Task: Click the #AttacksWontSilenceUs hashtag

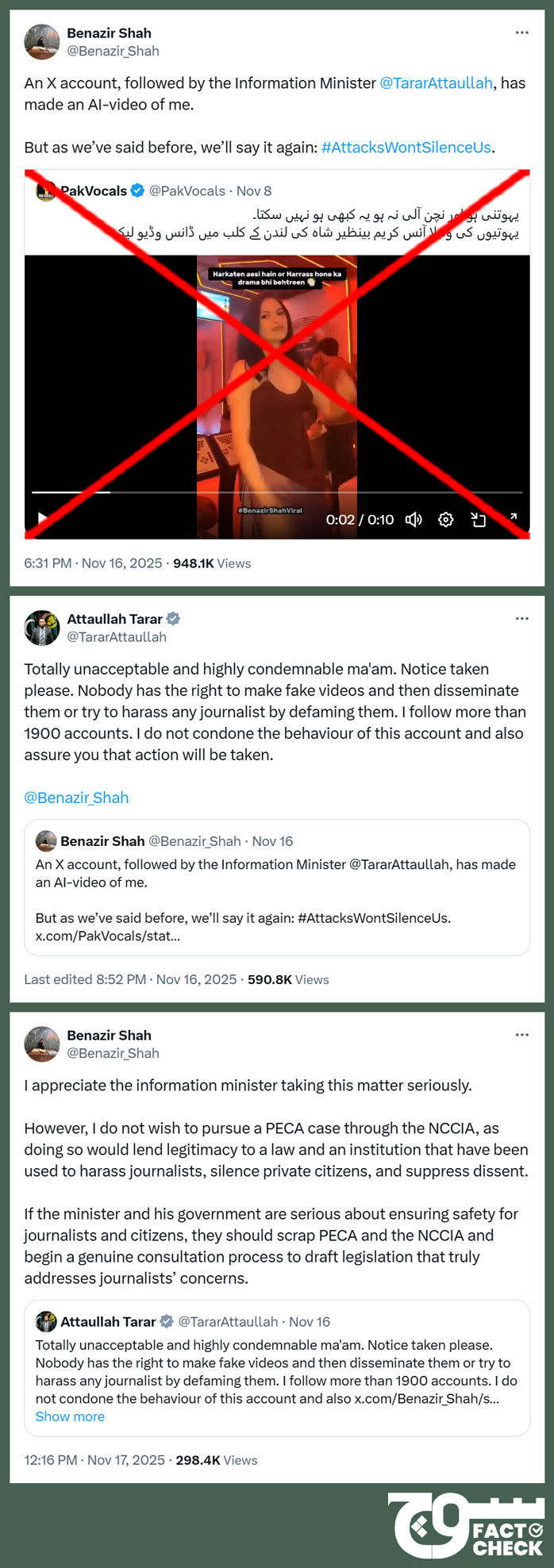Action: (406, 148)
